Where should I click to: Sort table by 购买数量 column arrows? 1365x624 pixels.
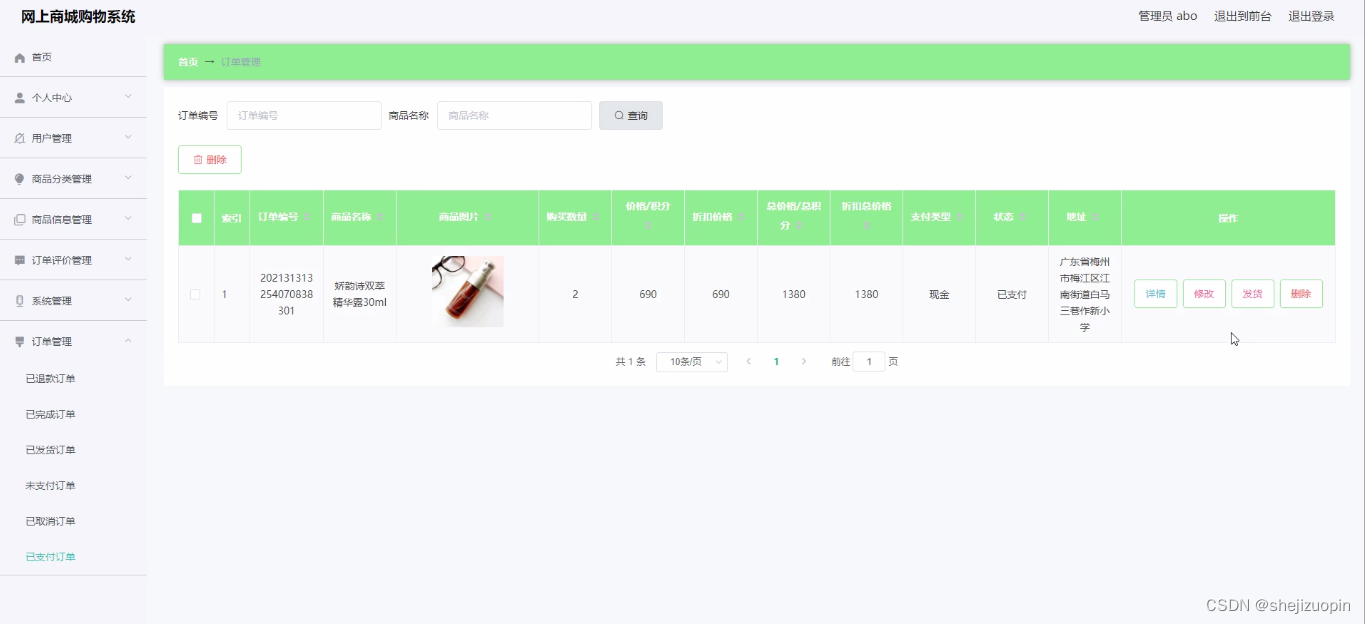[x=597, y=218]
